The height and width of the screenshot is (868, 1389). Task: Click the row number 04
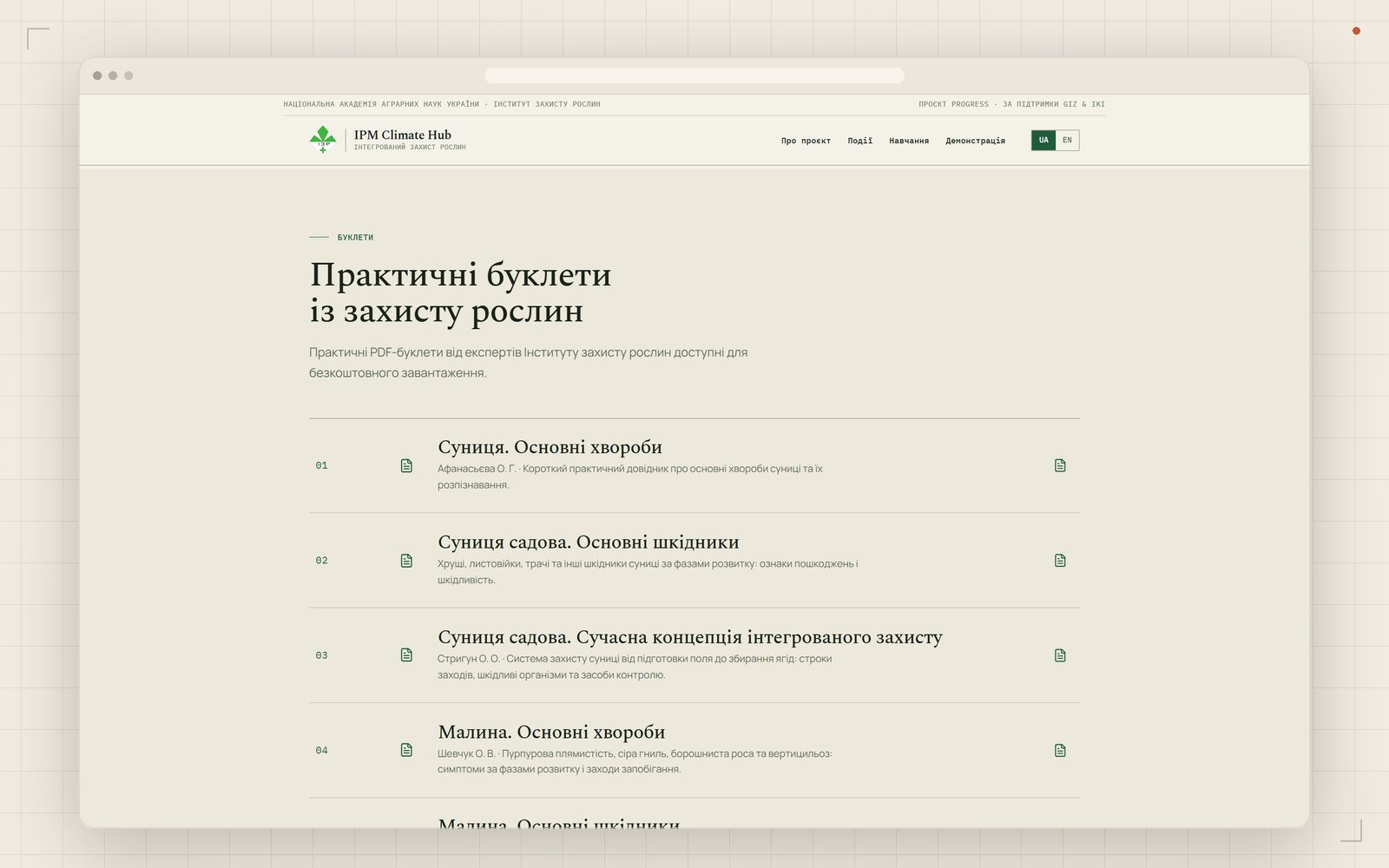tap(322, 751)
